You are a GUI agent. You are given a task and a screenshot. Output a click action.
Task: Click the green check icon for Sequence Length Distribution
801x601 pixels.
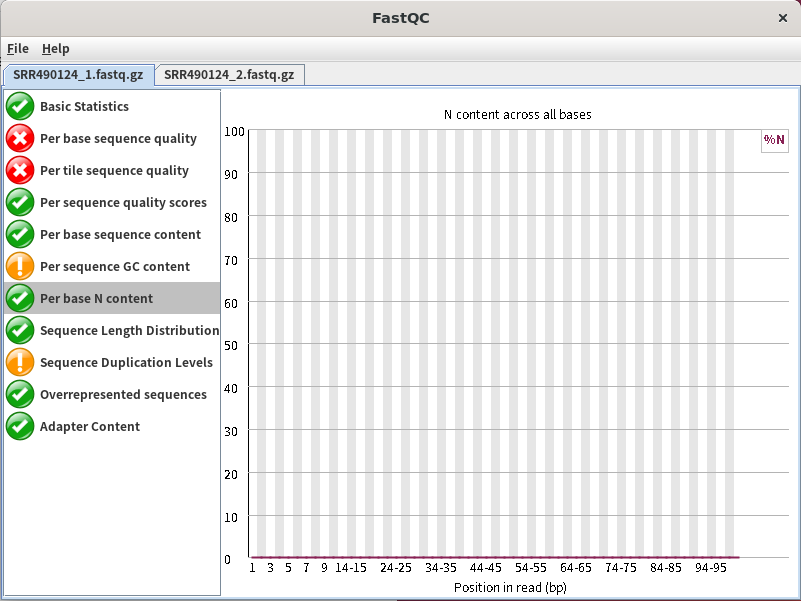coord(20,330)
